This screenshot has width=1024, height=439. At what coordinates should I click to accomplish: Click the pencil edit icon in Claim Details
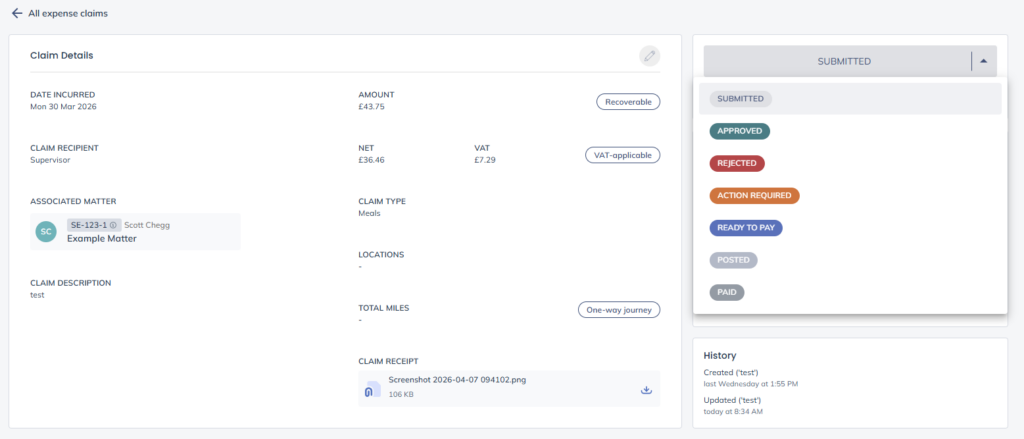[650, 56]
